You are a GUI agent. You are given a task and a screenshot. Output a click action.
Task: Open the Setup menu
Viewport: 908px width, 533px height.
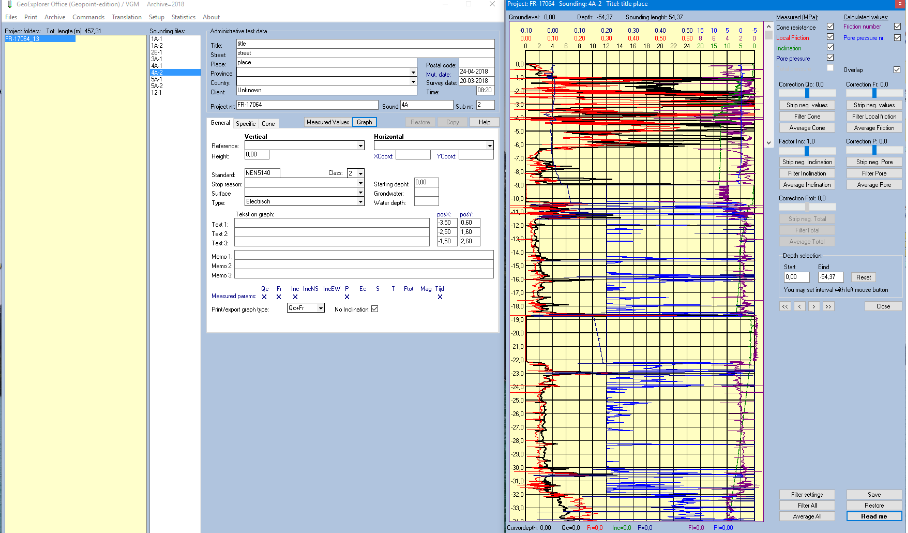[156, 17]
